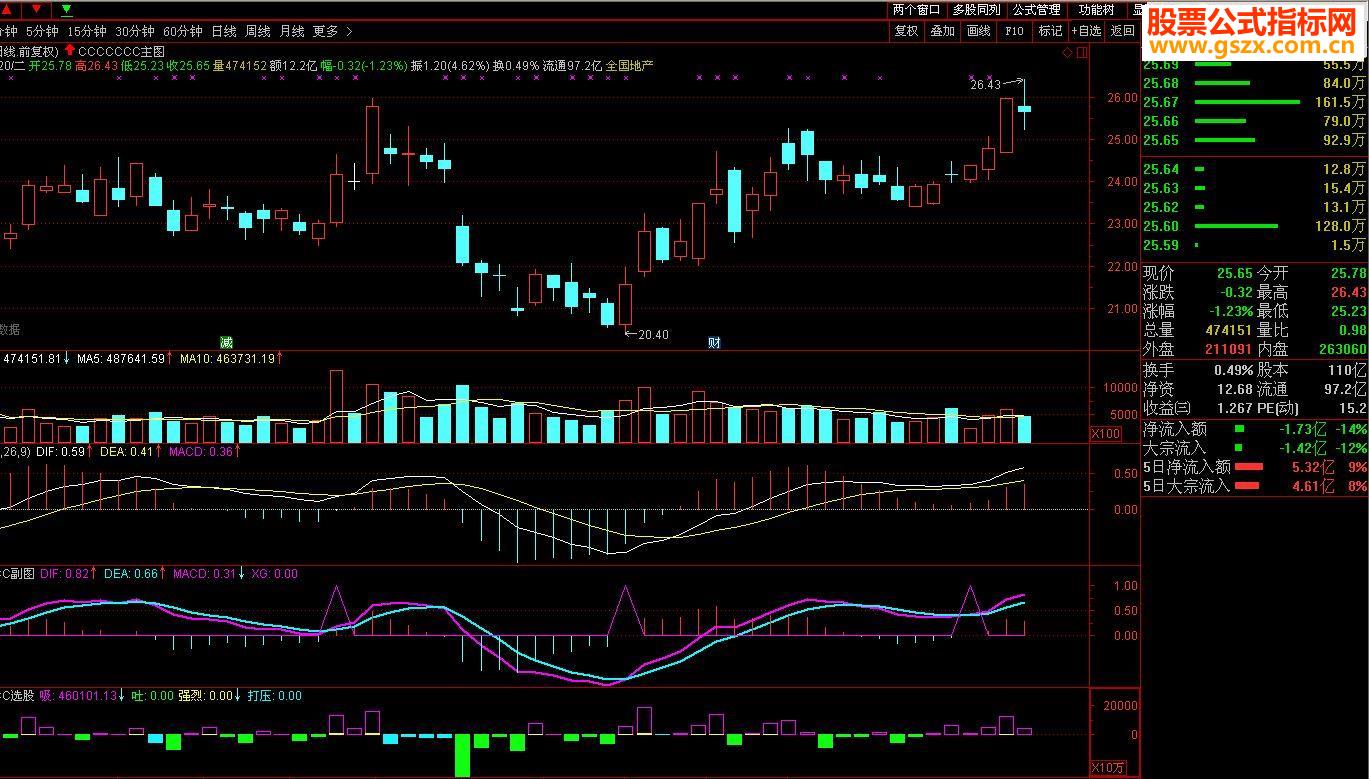1369x779 pixels.
Task: Open the 功能树 menu
Action: click(1097, 10)
